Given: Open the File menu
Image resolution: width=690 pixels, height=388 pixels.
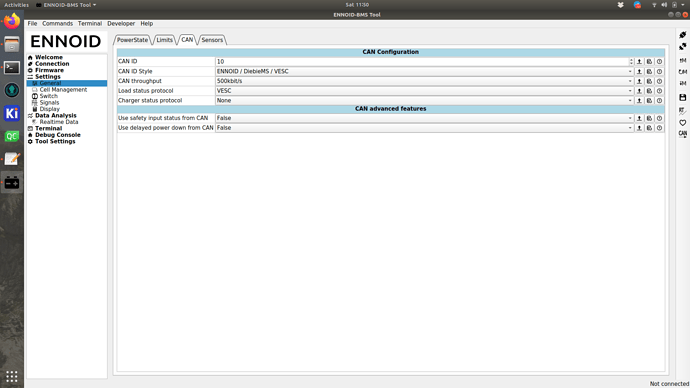Looking at the screenshot, I should [x=33, y=23].
